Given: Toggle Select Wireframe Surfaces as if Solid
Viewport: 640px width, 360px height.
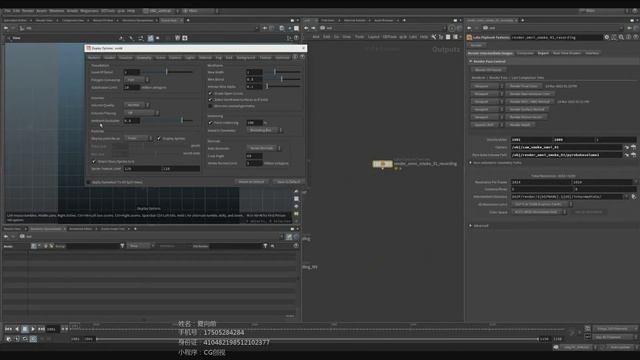Looking at the screenshot, I should tap(211, 100).
